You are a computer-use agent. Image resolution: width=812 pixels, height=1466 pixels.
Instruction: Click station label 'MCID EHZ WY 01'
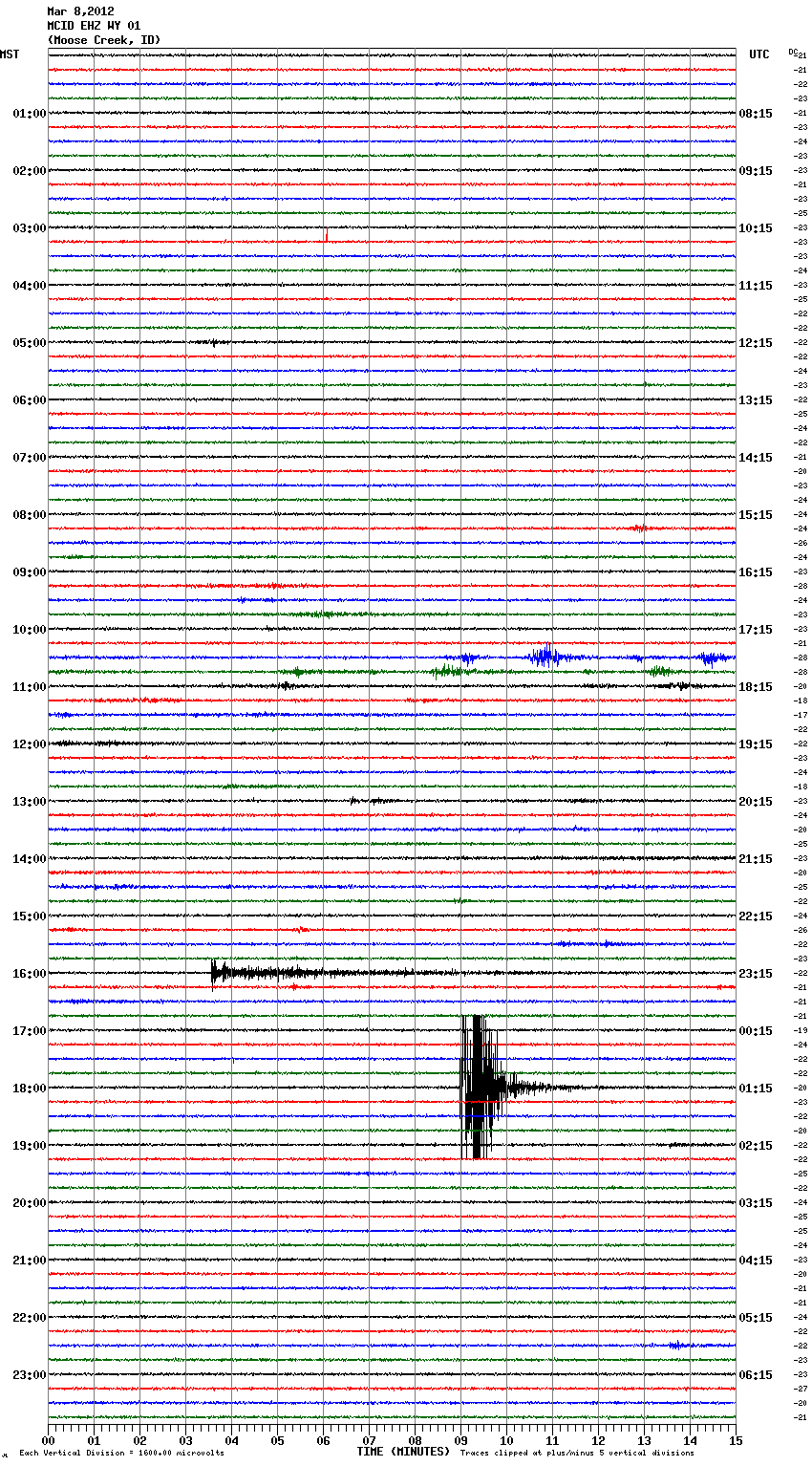click(x=94, y=26)
